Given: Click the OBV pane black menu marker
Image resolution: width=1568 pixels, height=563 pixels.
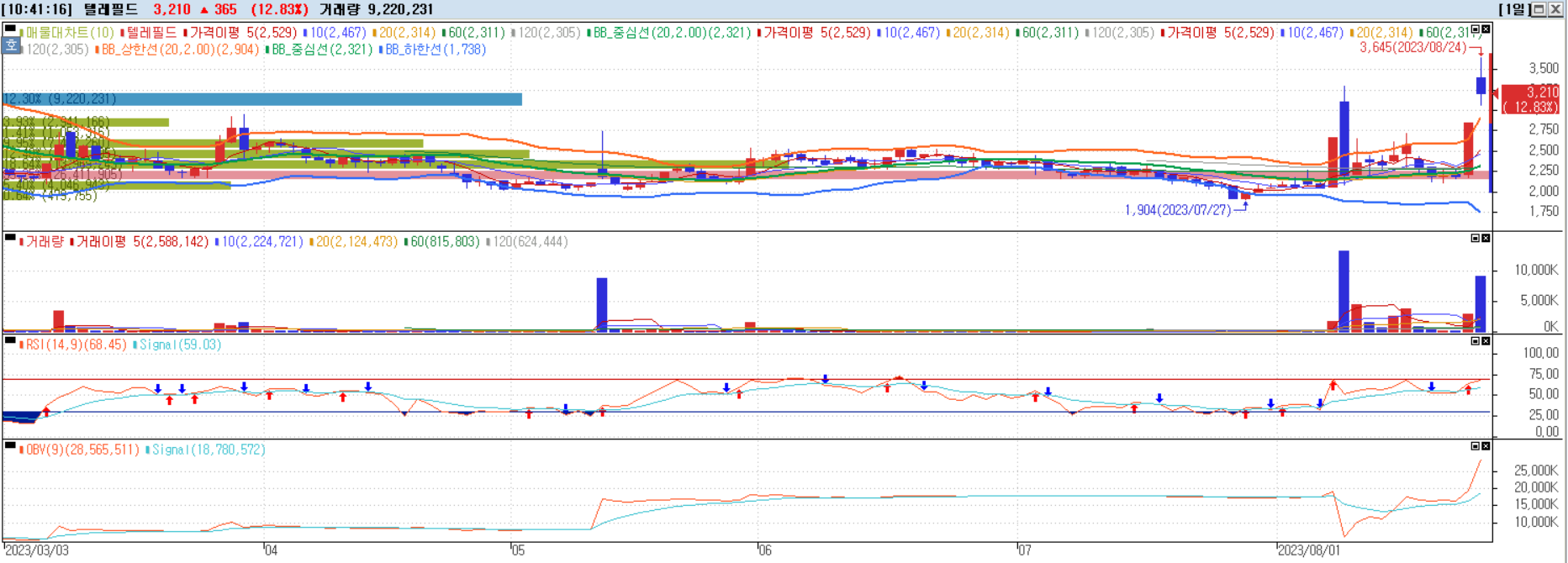Looking at the screenshot, I should pyautogui.click(x=10, y=446).
